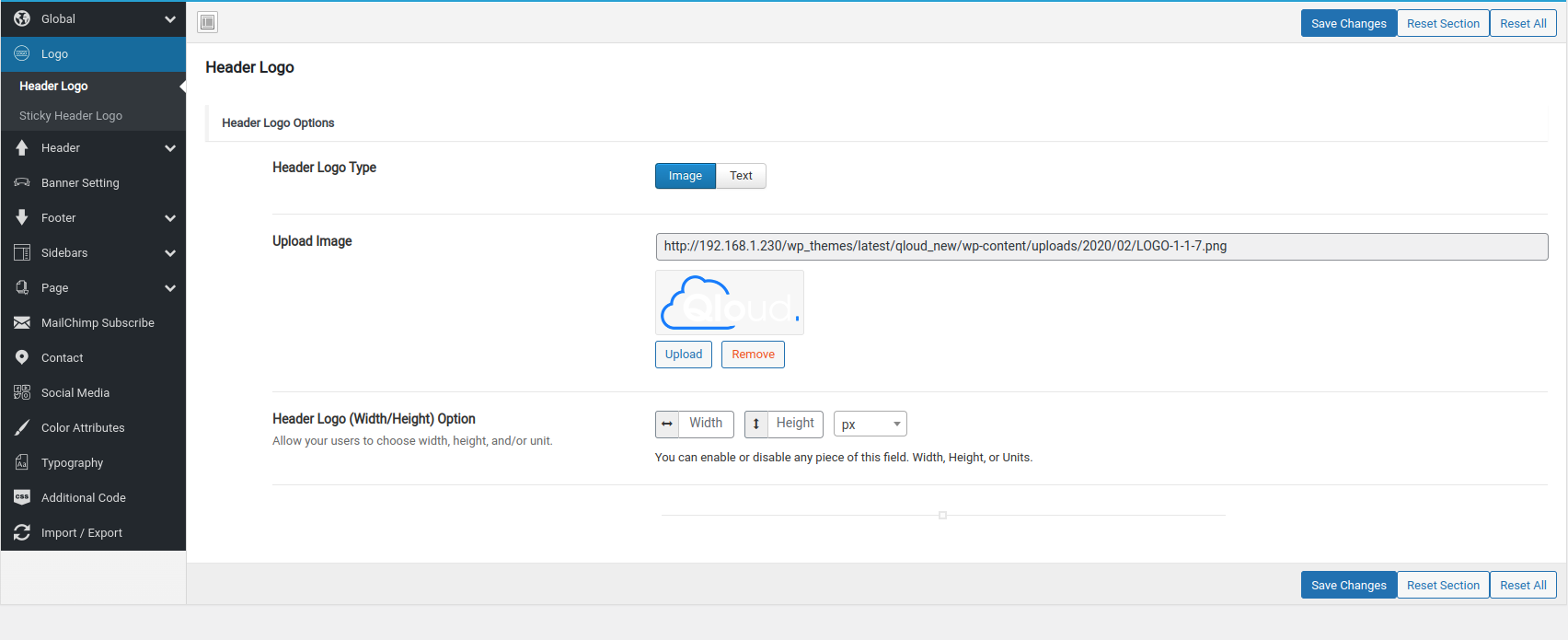The image size is (1568, 640).
Task: Click the Banner Setting icon
Action: coord(22,182)
